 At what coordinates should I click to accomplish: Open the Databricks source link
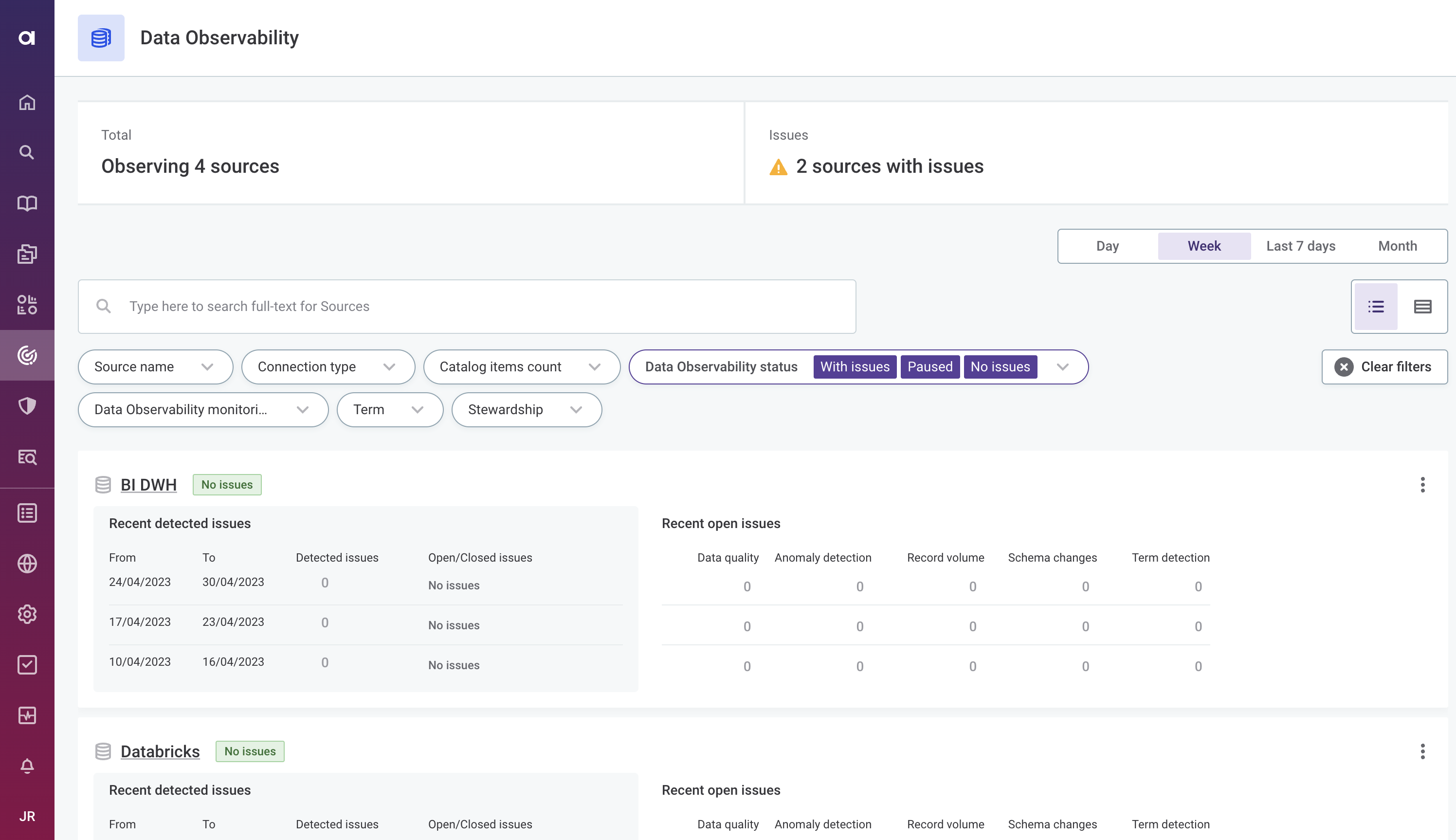160,751
